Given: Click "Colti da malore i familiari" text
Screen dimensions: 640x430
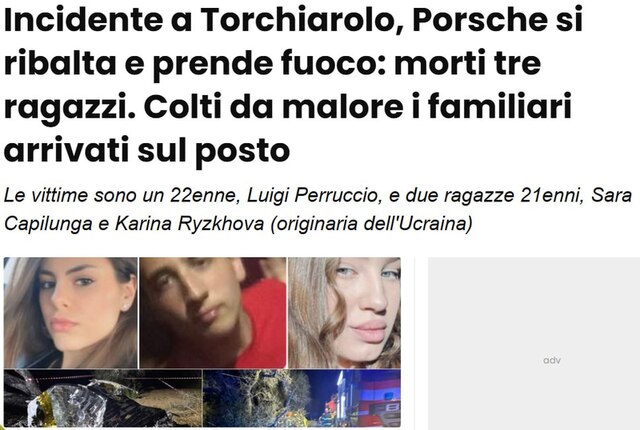Looking at the screenshot, I should tap(357, 107).
